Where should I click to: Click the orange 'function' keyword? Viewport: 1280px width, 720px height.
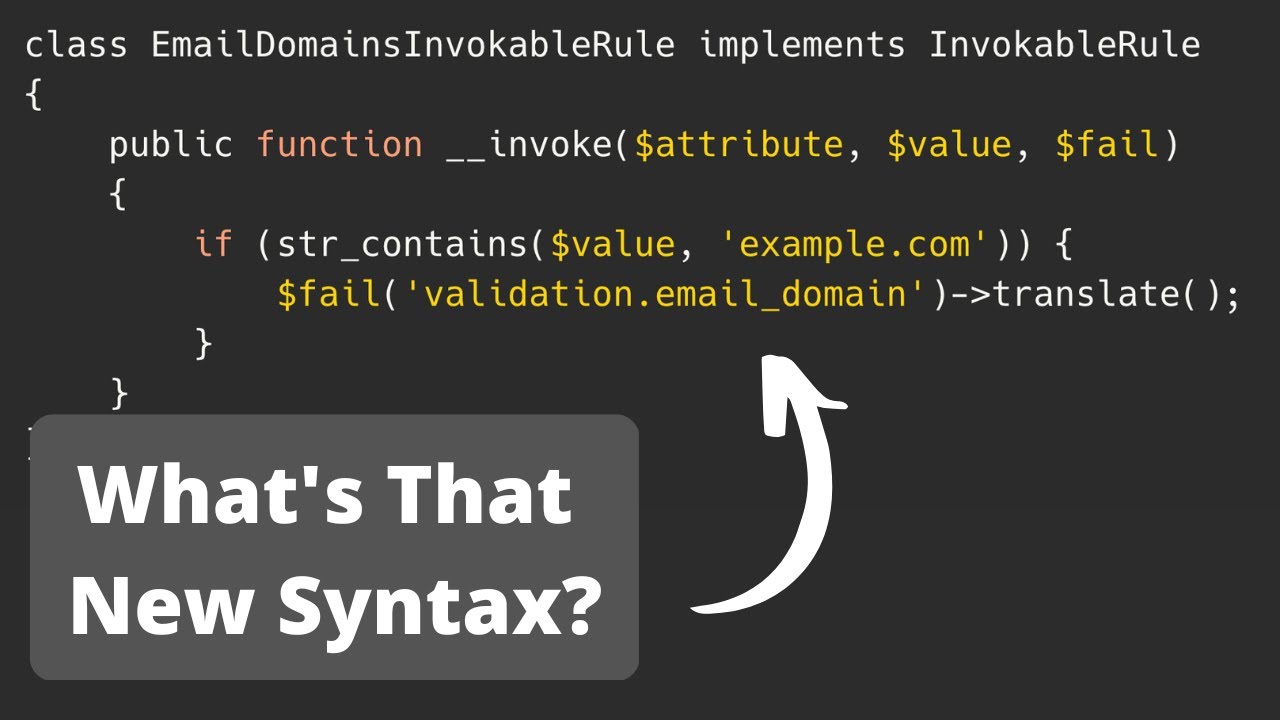pos(340,145)
